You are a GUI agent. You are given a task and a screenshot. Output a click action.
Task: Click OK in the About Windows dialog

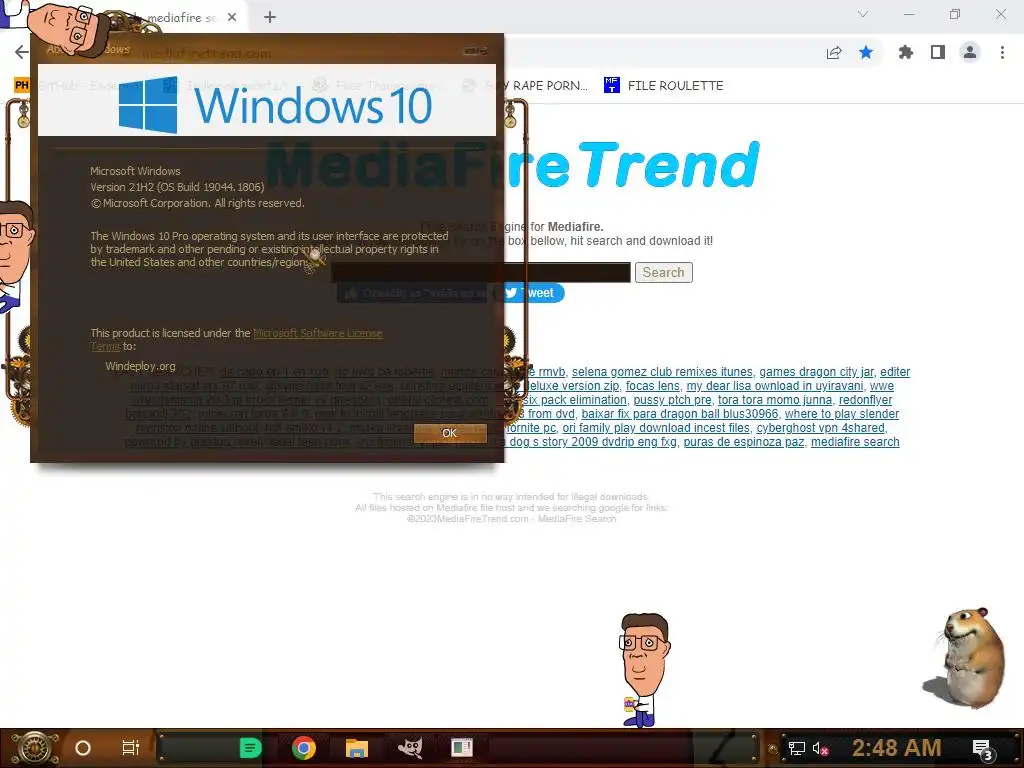pos(450,433)
